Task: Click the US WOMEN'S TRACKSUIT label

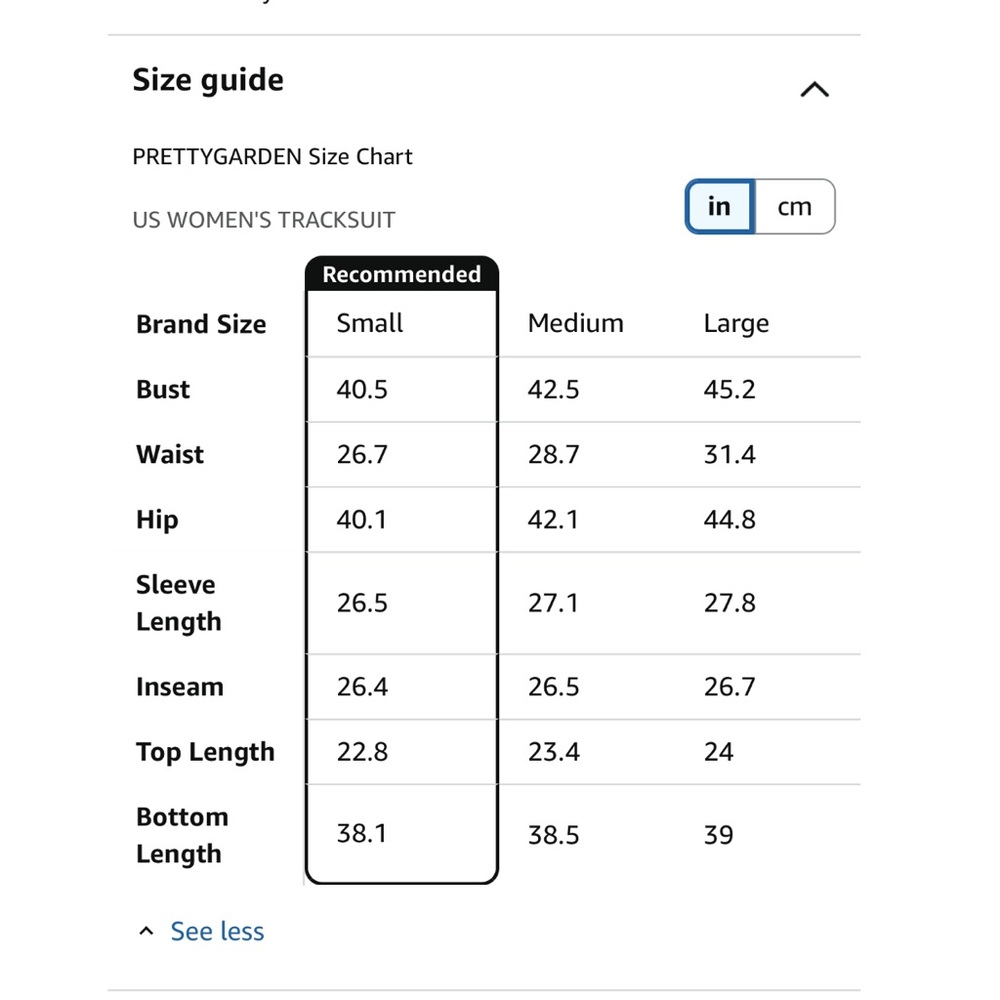Action: (264, 220)
